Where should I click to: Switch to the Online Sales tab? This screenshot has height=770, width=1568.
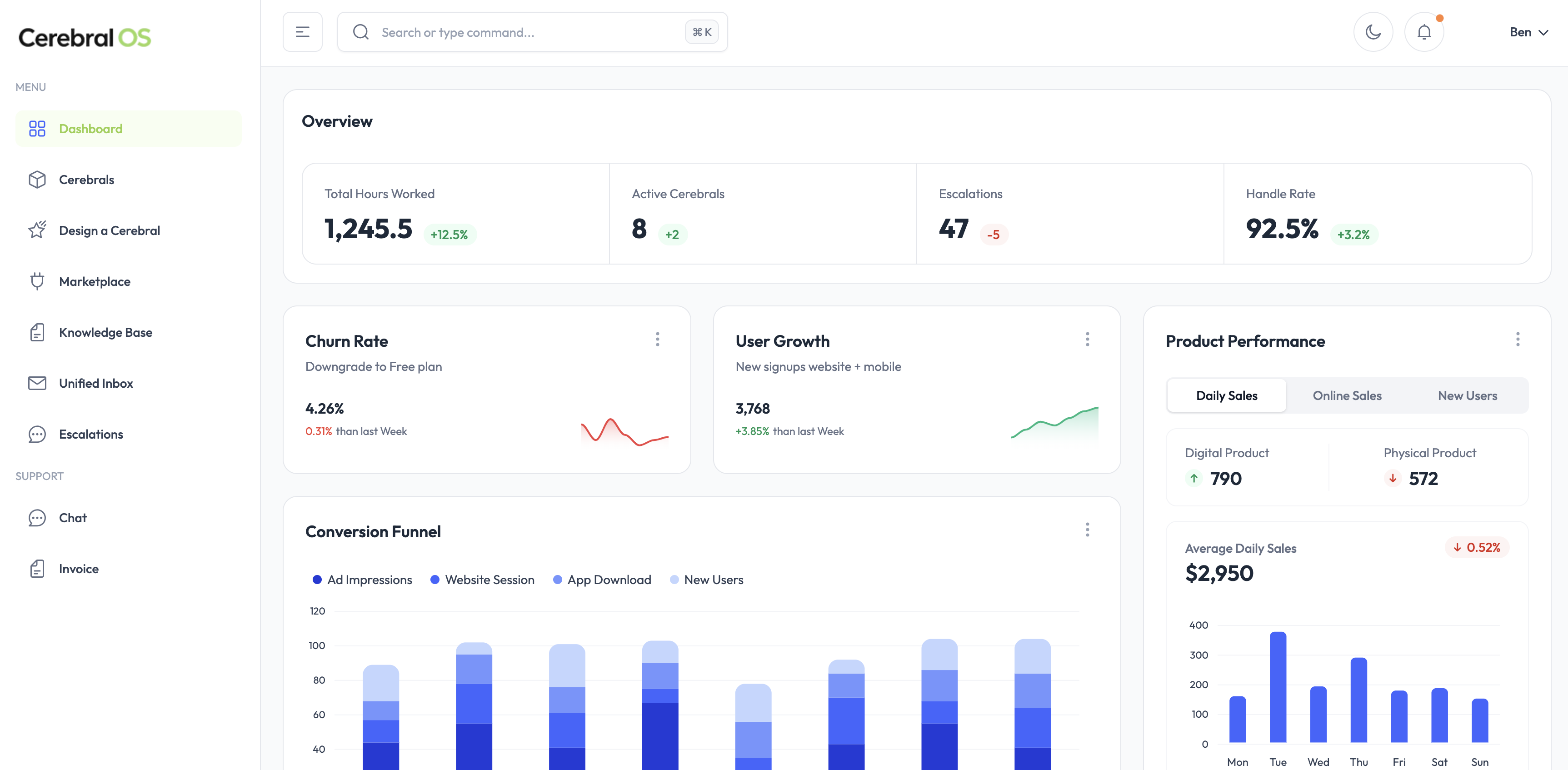(1346, 395)
